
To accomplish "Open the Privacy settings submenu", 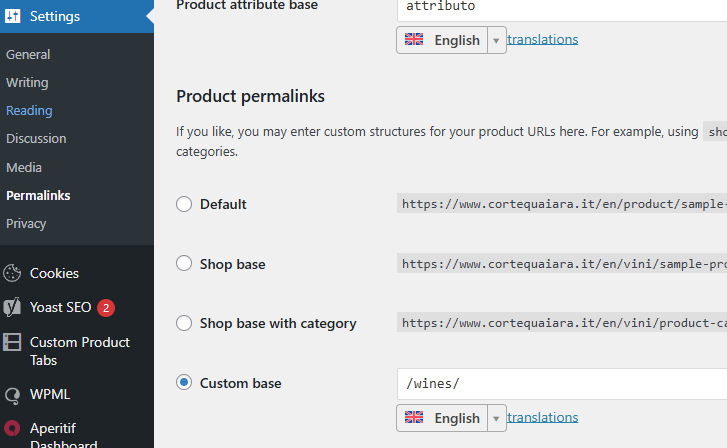I will [x=26, y=223].
